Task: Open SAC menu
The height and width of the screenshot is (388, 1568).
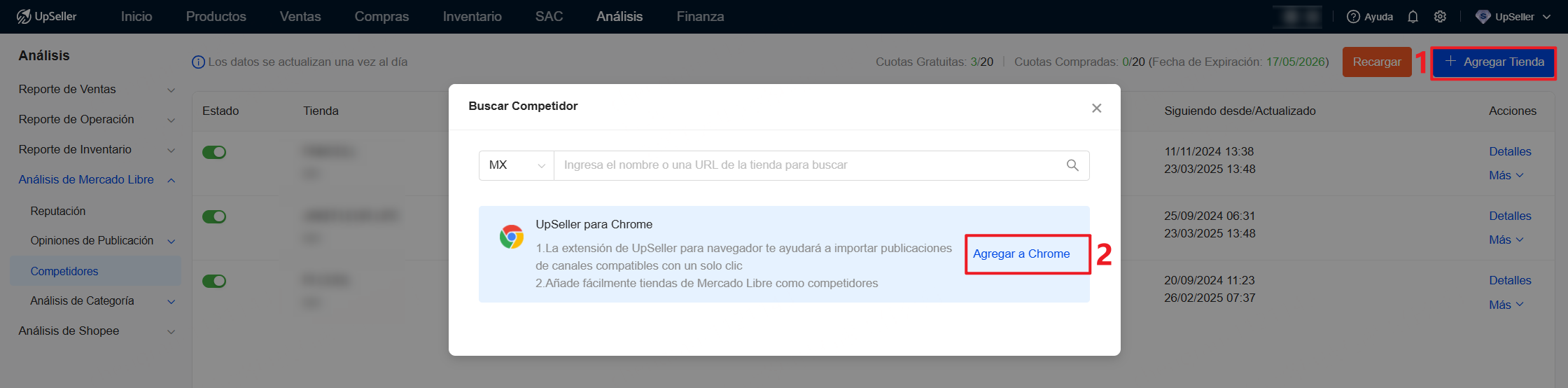Action: (549, 16)
